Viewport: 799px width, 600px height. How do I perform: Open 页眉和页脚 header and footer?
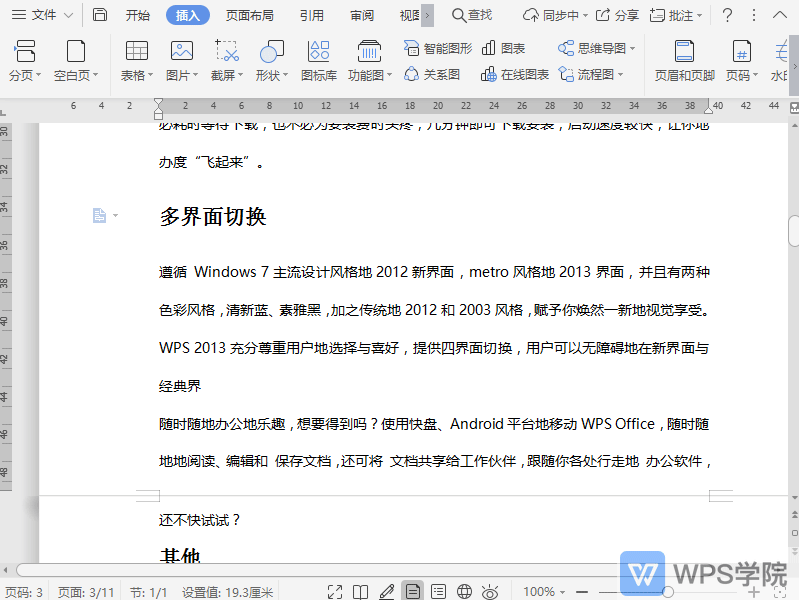(x=684, y=61)
